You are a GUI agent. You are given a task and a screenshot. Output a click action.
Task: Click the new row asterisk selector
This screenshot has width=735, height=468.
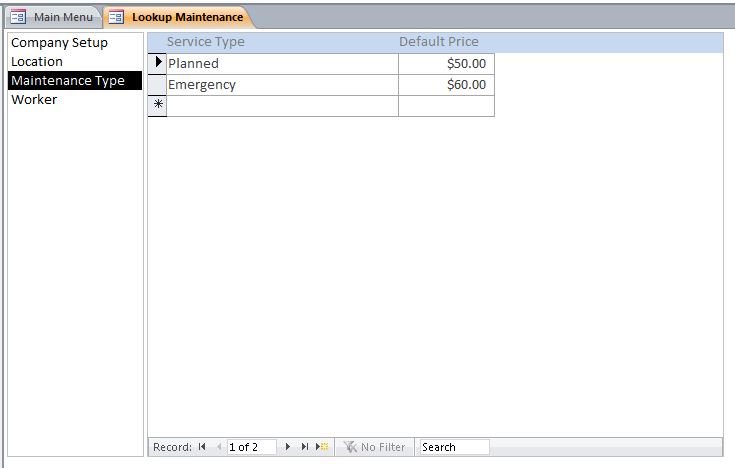pyautogui.click(x=157, y=106)
